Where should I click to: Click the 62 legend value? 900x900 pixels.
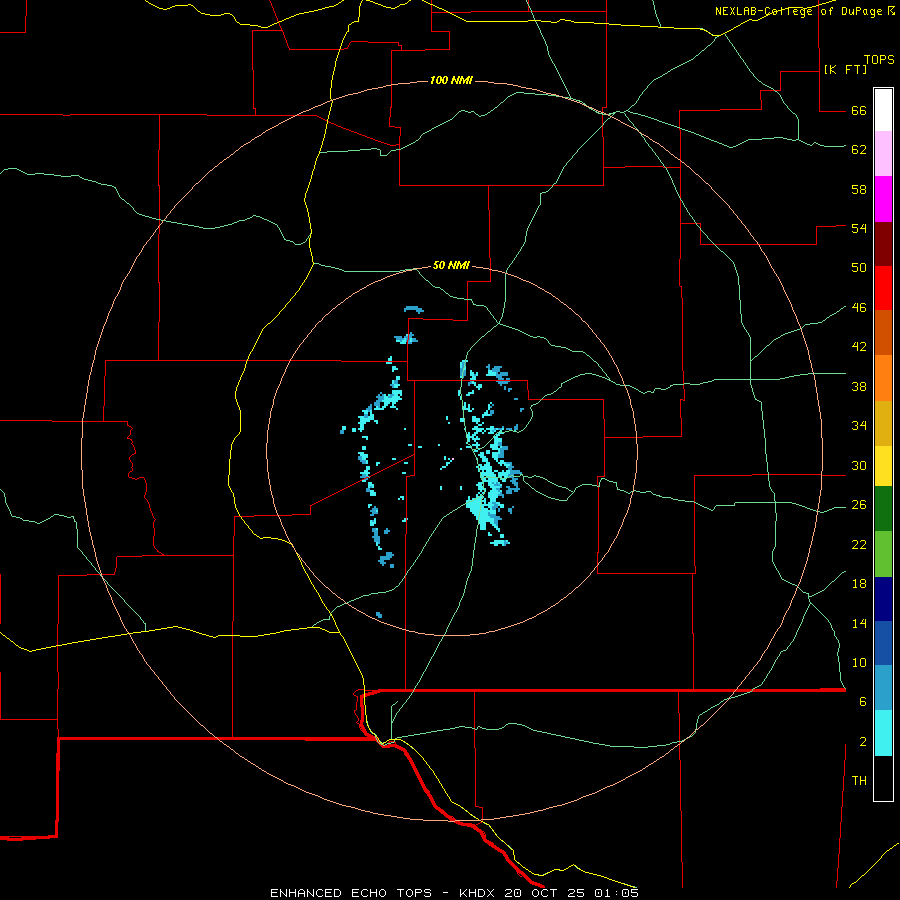859,149
